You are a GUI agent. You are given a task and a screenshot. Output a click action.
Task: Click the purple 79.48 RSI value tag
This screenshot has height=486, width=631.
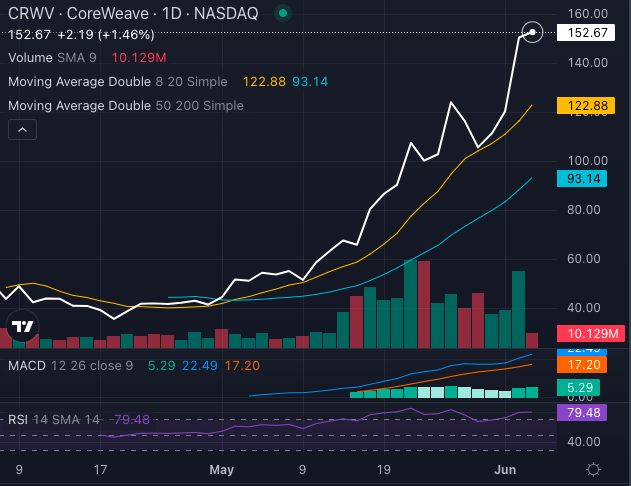coord(582,412)
